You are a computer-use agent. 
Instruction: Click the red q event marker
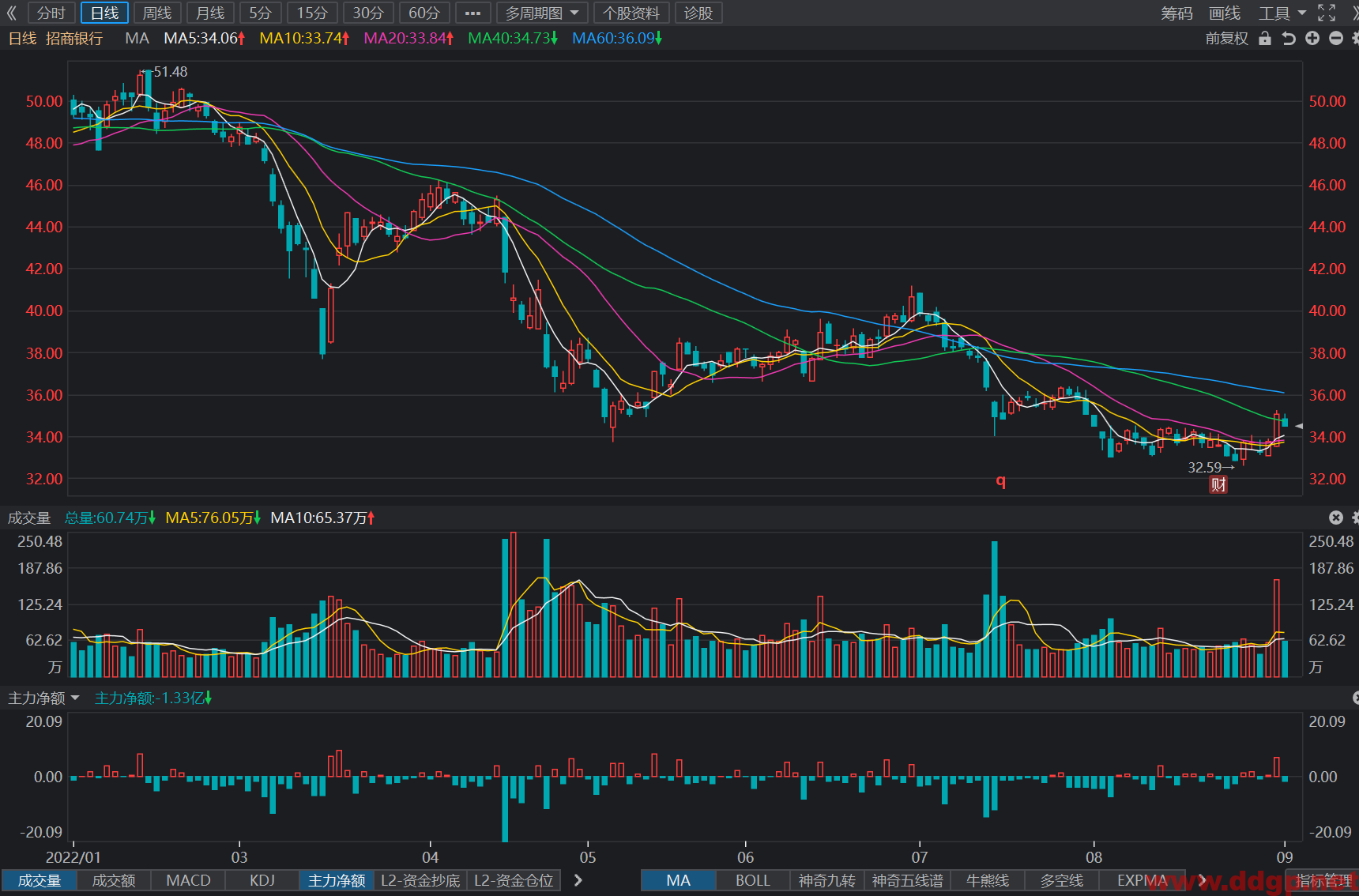(1001, 480)
